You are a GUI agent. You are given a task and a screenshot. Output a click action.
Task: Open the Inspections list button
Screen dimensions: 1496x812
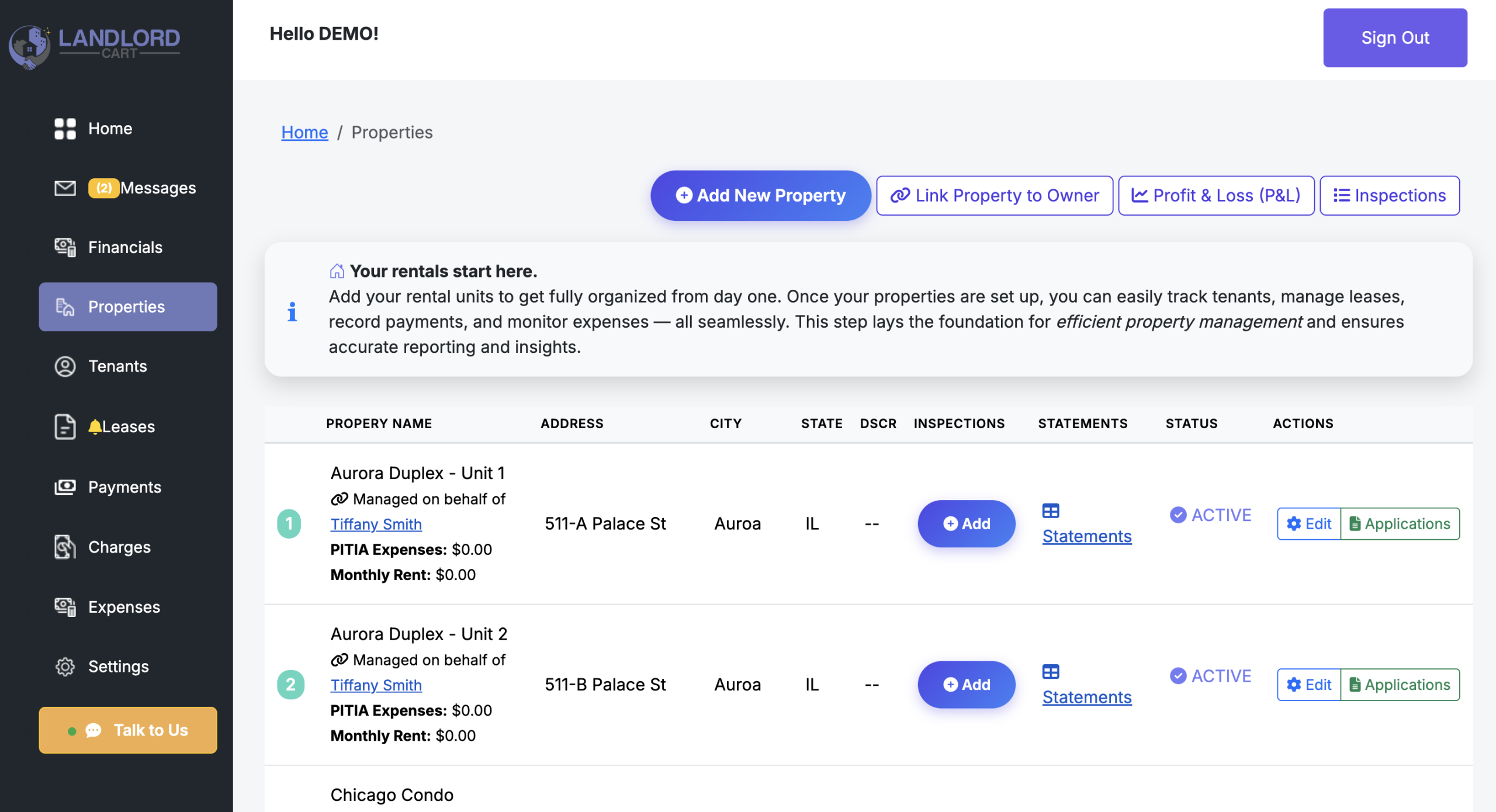pos(1389,196)
